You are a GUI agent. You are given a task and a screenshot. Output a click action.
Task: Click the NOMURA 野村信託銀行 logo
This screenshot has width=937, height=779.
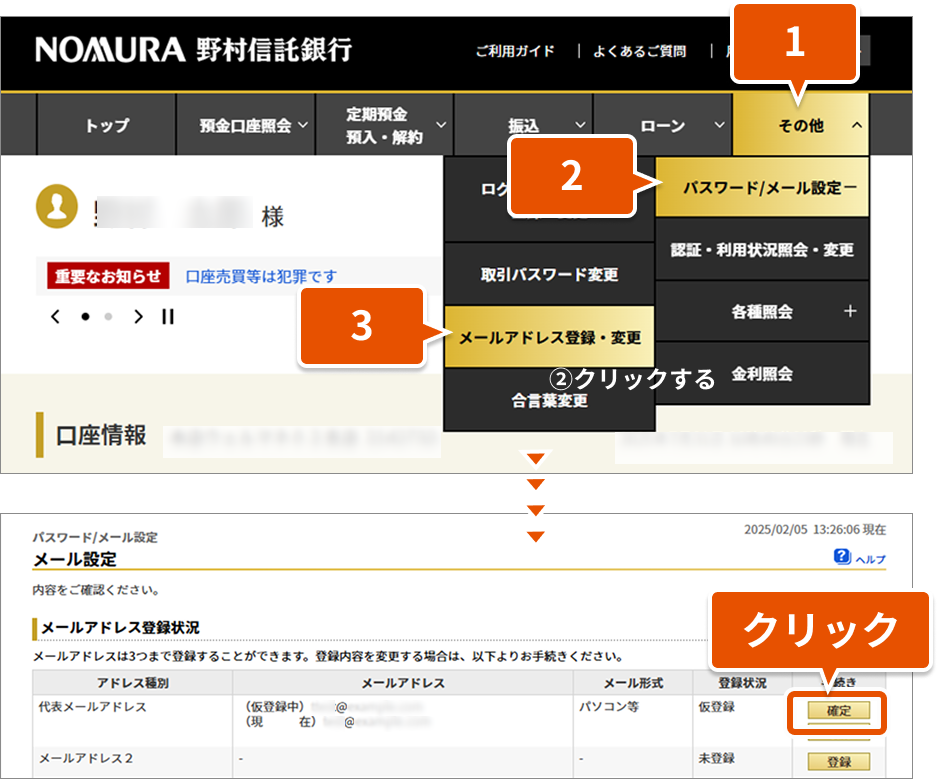click(x=193, y=49)
